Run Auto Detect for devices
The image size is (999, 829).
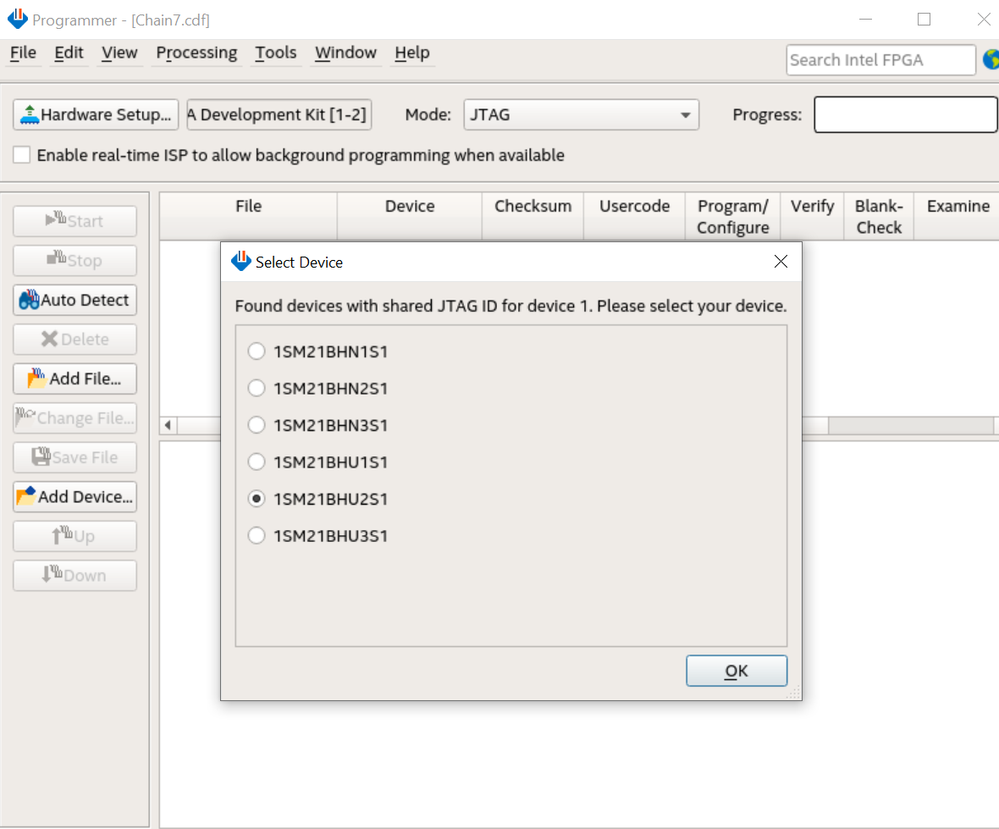pyautogui.click(x=75, y=300)
